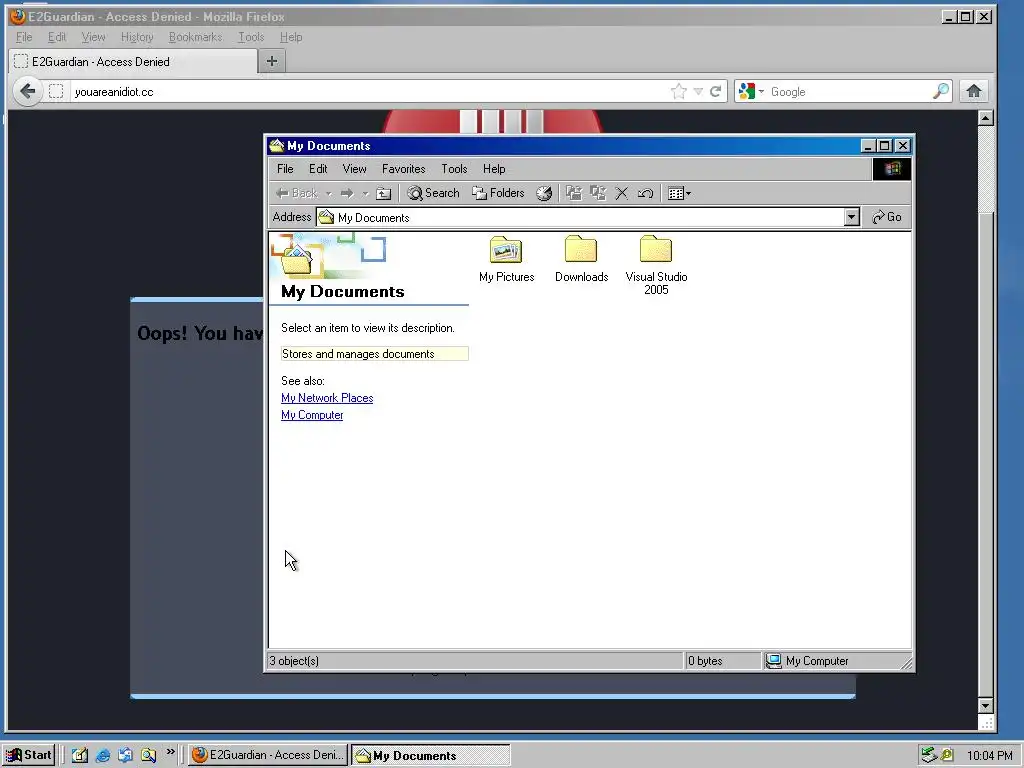The image size is (1024, 768).
Task: Follow the My Computer link
Action: [x=312, y=415]
